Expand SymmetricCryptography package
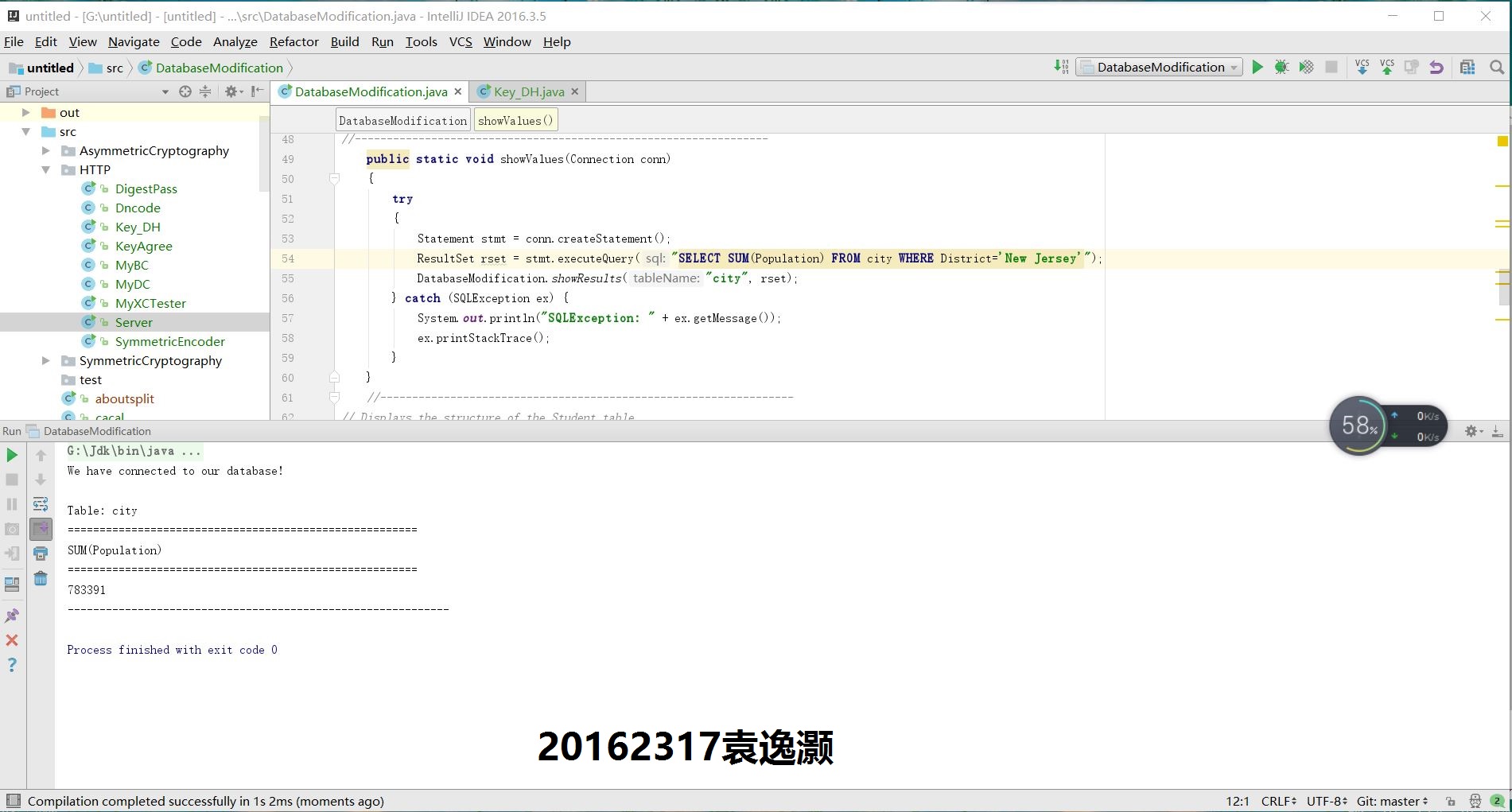Screen dimensions: 1512x812 coord(45,360)
